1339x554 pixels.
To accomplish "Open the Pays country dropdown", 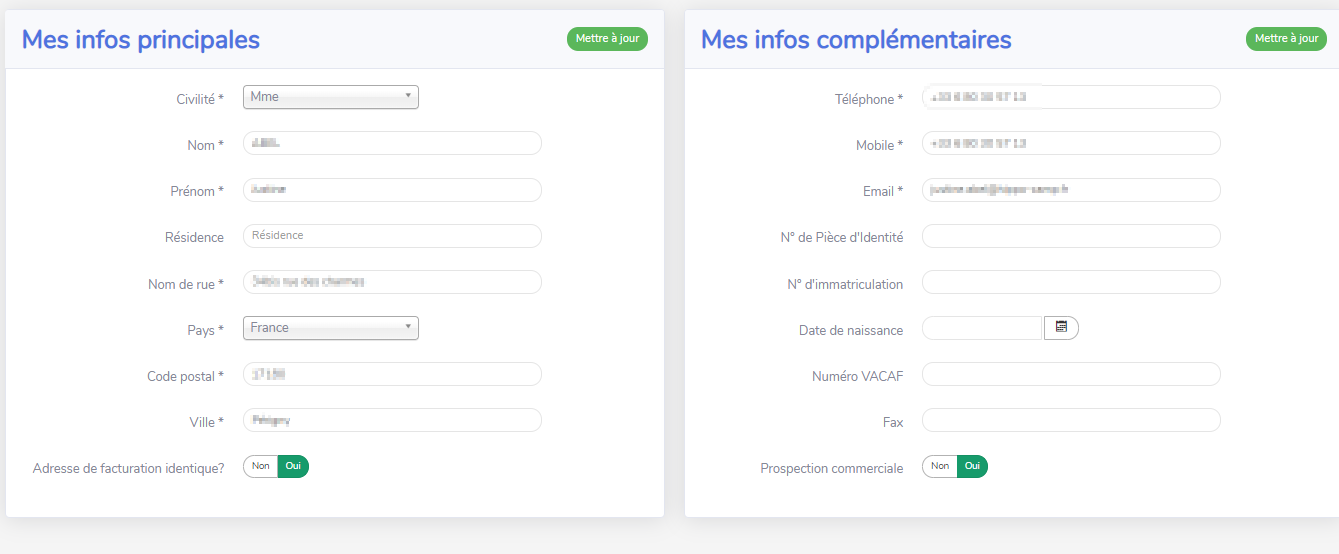I will point(330,328).
